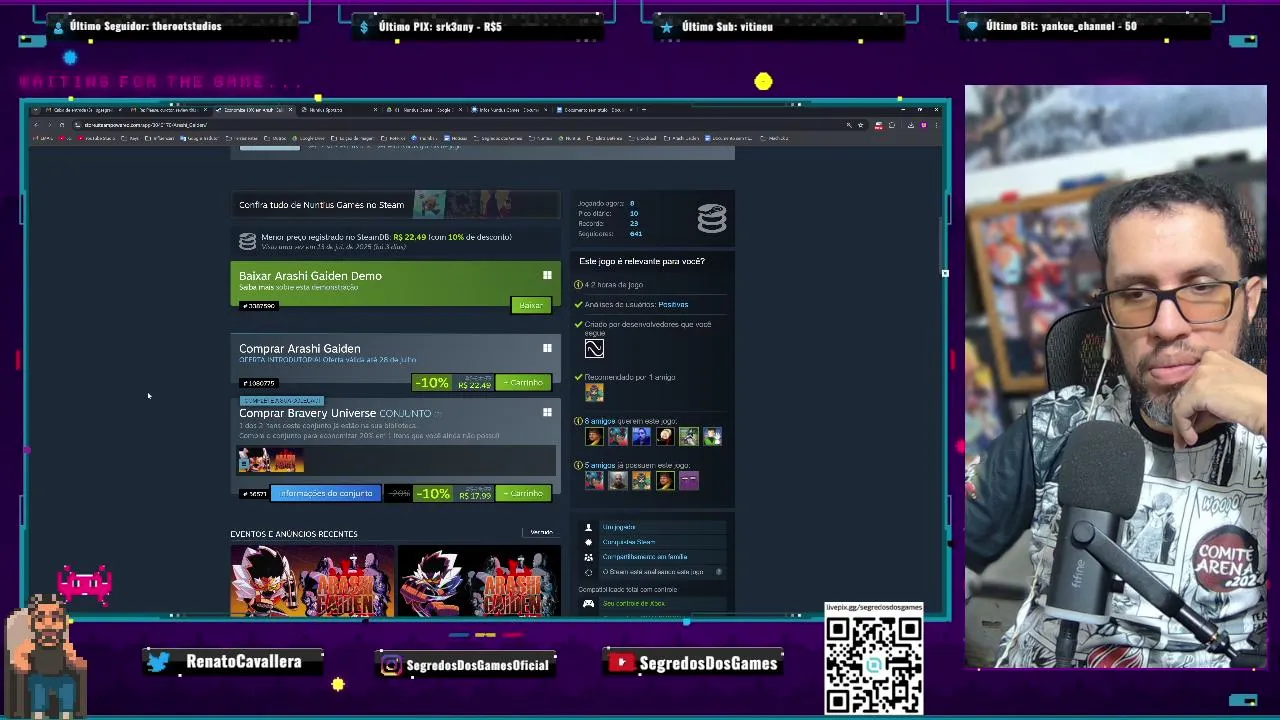The image size is (1280, 720).
Task: Open Positivas user reviews link
Action: tap(673, 304)
